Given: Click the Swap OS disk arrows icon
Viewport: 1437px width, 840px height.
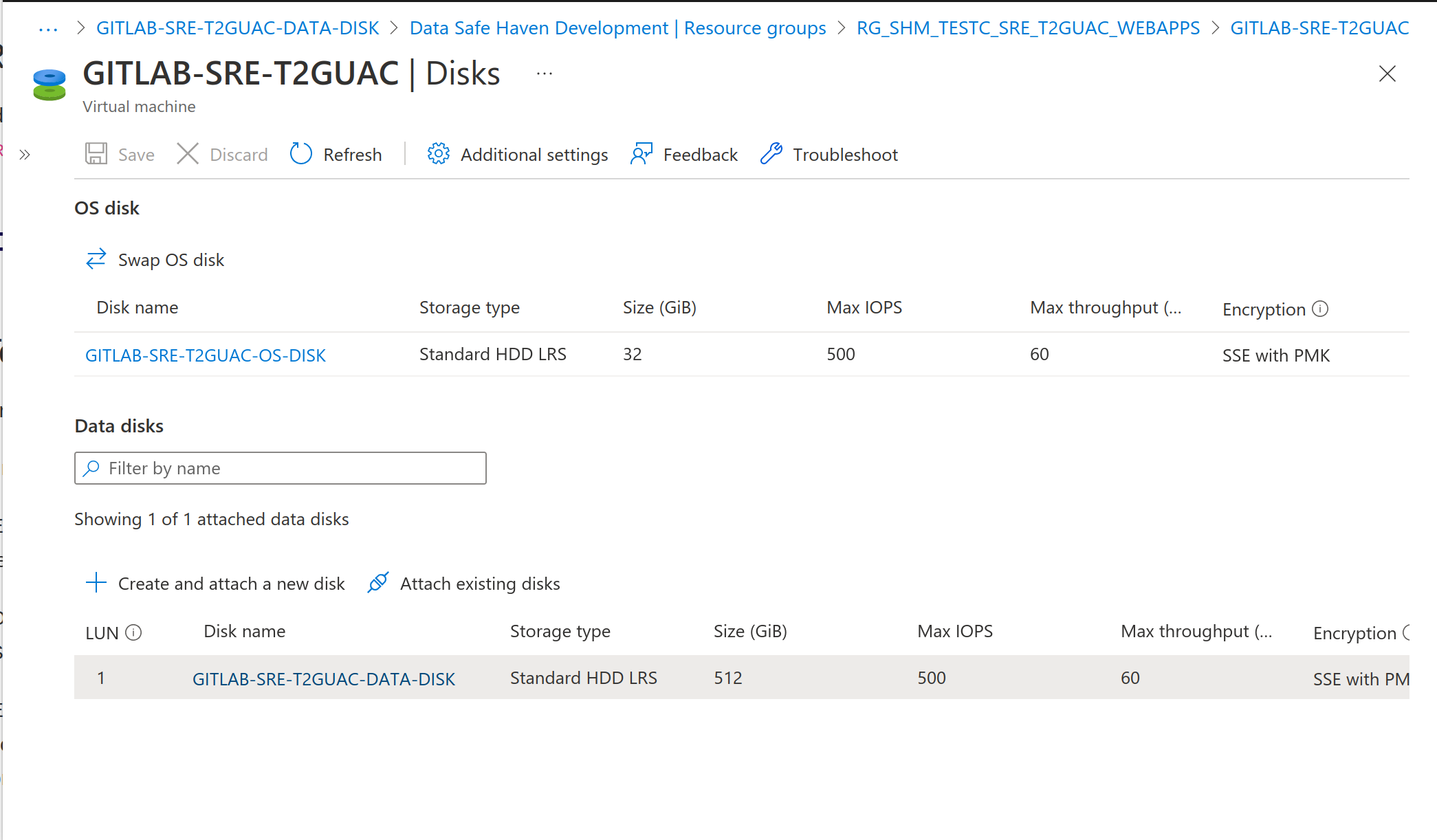Looking at the screenshot, I should tap(96, 259).
